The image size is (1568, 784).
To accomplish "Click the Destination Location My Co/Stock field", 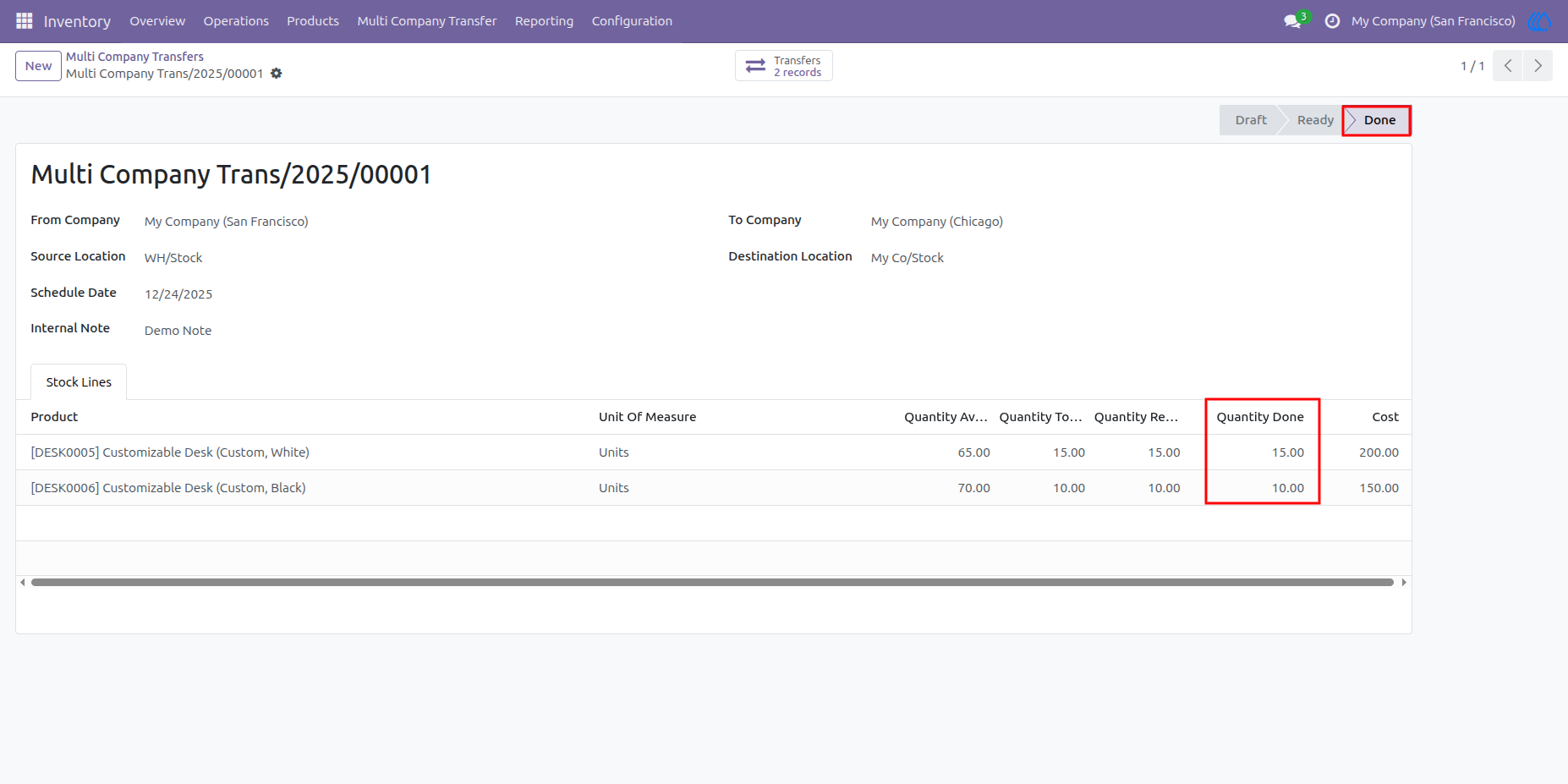I will (907, 258).
